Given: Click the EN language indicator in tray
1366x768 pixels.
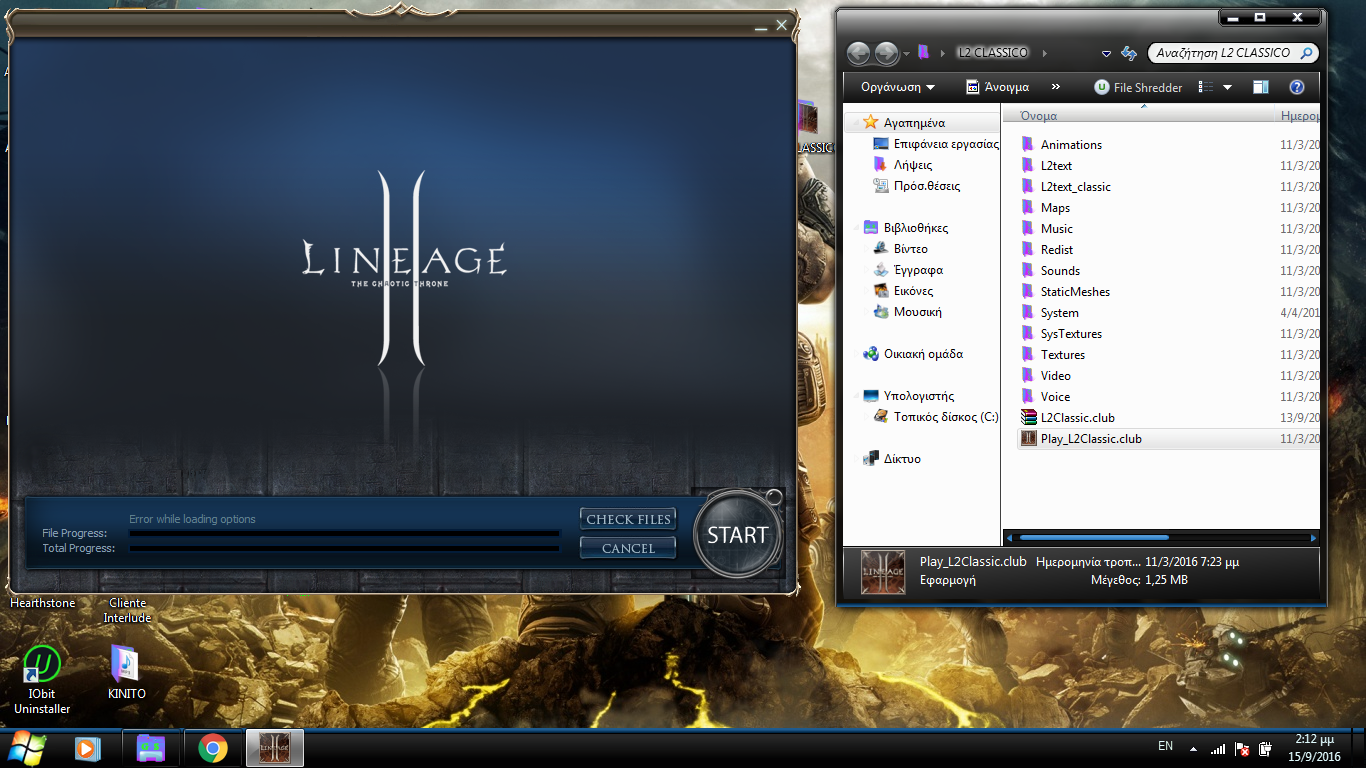Looking at the screenshot, I should pos(1165,746).
